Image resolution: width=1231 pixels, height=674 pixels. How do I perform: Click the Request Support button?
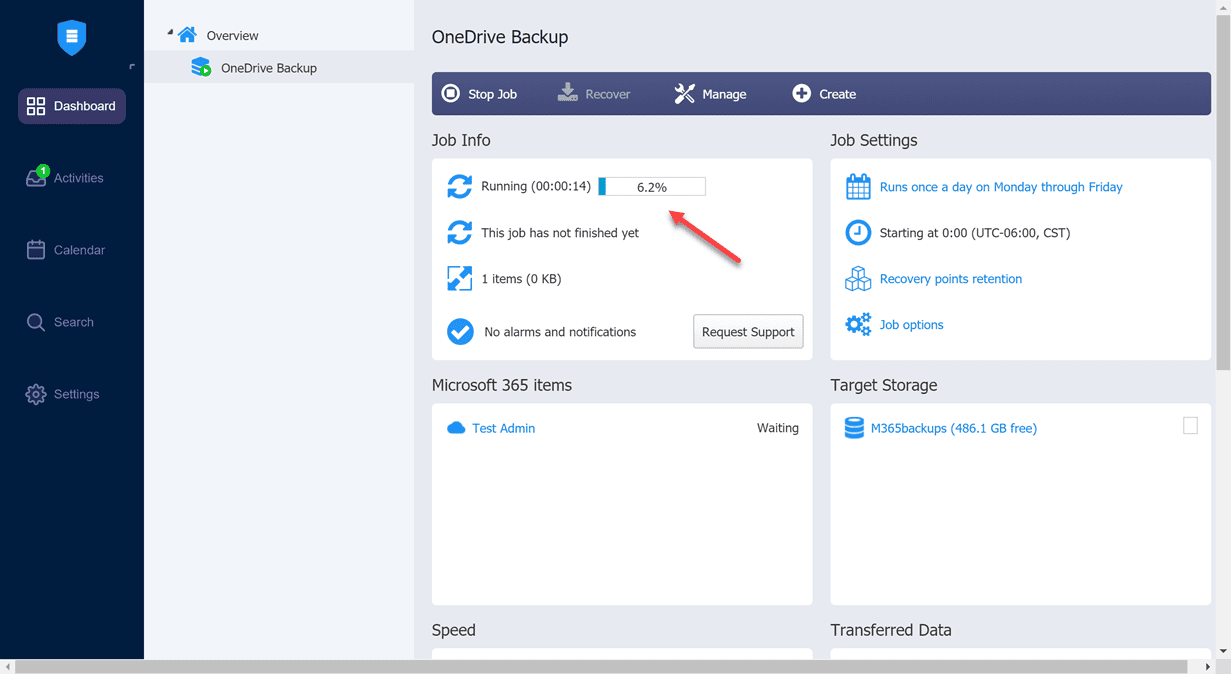[748, 332]
